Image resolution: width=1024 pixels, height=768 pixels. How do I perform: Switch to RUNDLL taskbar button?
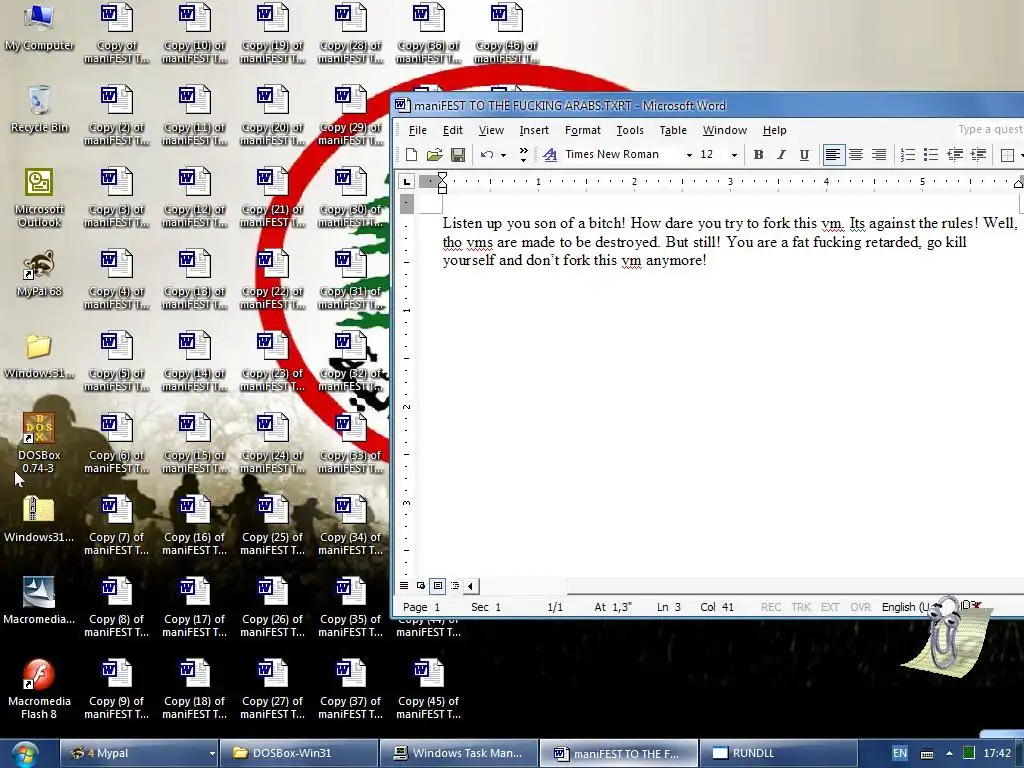779,753
